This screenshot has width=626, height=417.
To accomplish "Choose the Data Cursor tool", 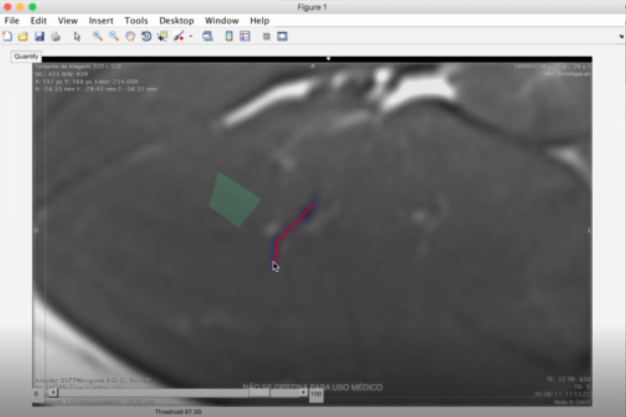I will 161,36.
